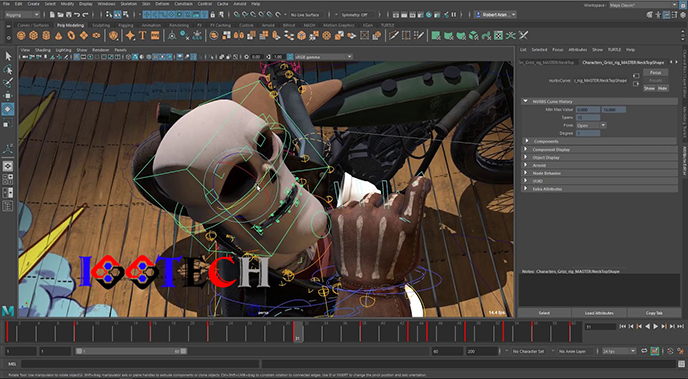Create a polygon cylinder from the shelf
The height and width of the screenshot is (379, 688).
pos(46,36)
